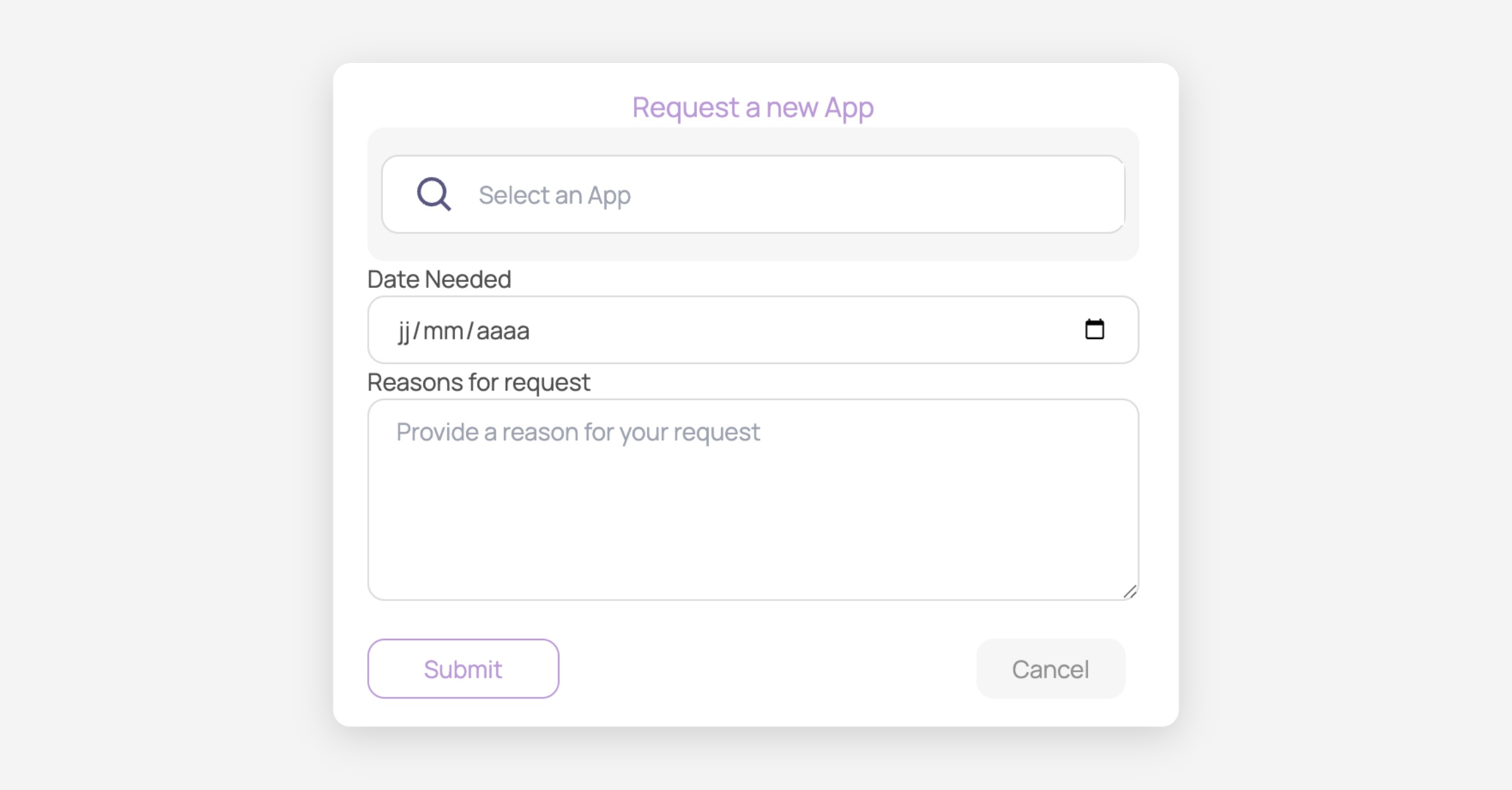Grab the textarea resize handle corner
The width and height of the screenshot is (1512, 790).
click(x=1130, y=592)
